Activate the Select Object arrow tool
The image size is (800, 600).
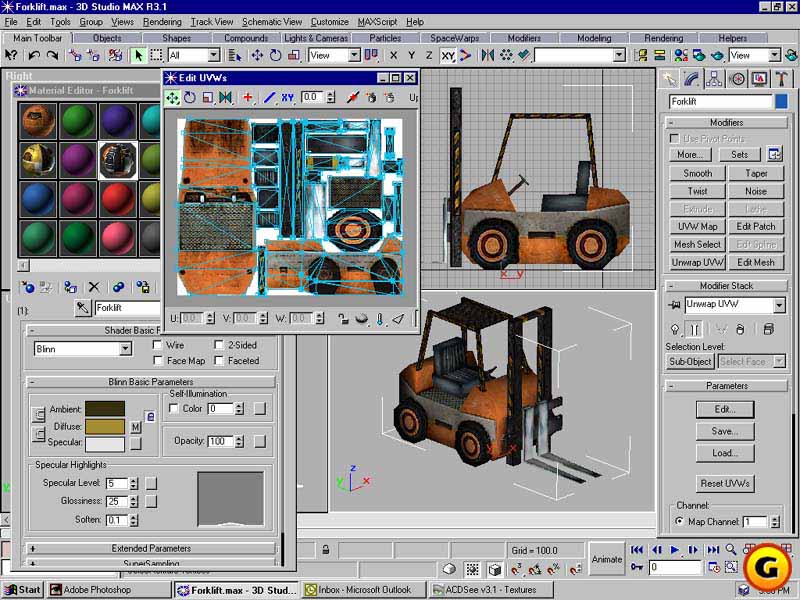tap(138, 55)
